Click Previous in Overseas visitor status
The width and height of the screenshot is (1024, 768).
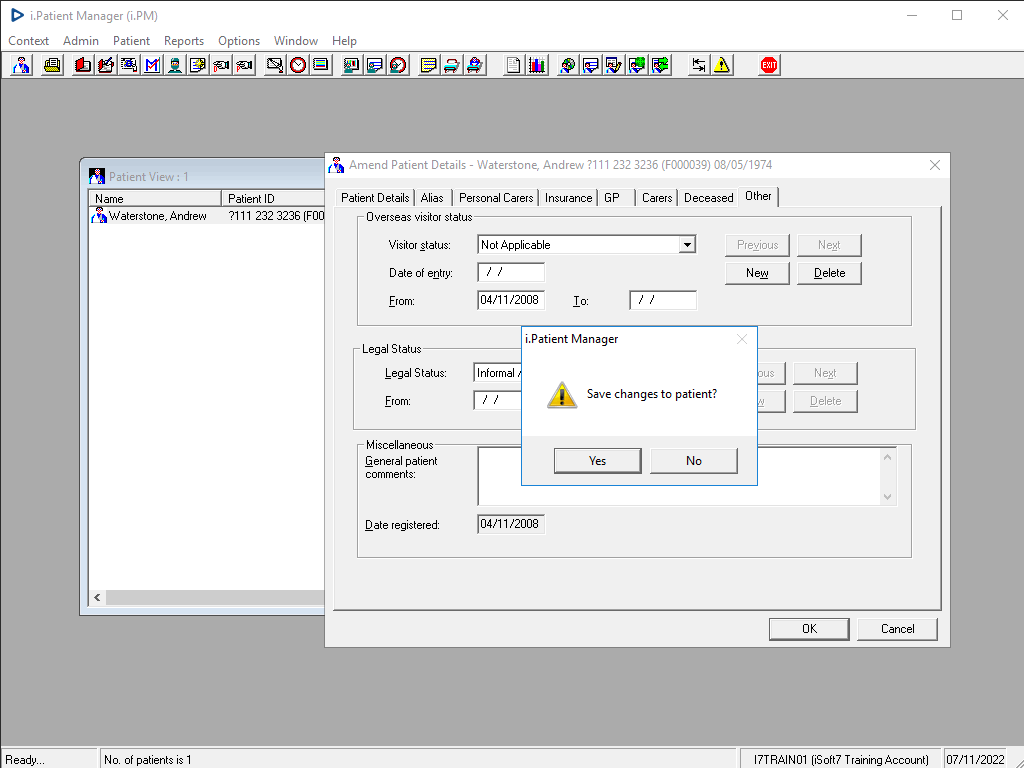click(x=757, y=245)
